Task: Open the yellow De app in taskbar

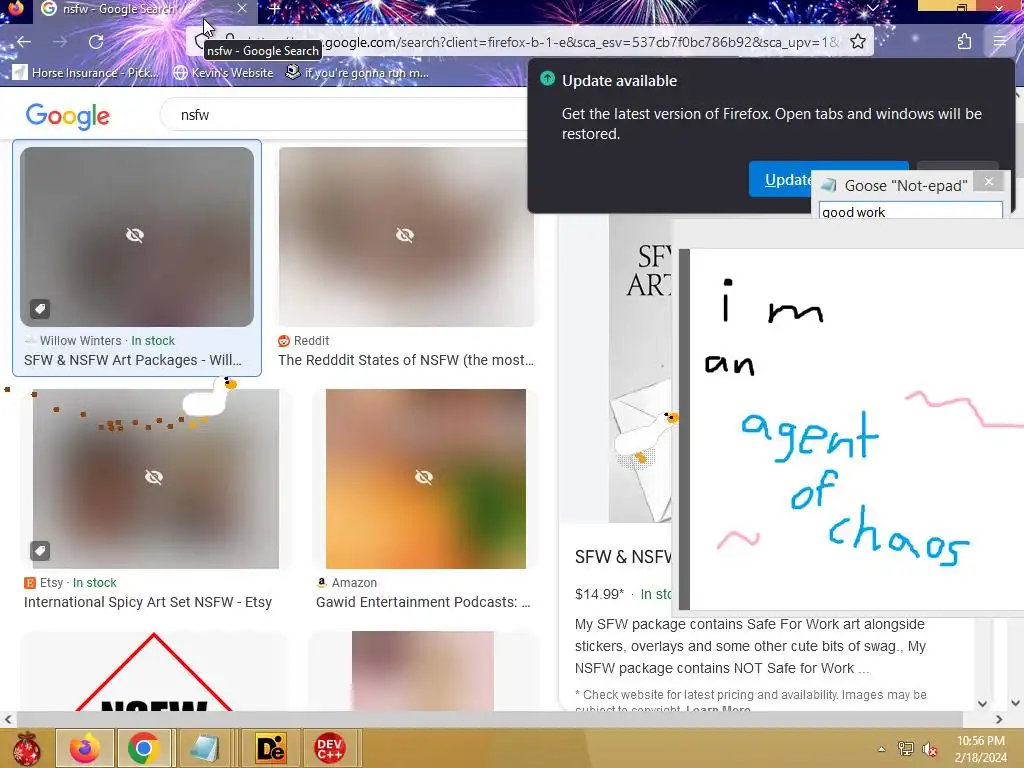Action: [270, 748]
